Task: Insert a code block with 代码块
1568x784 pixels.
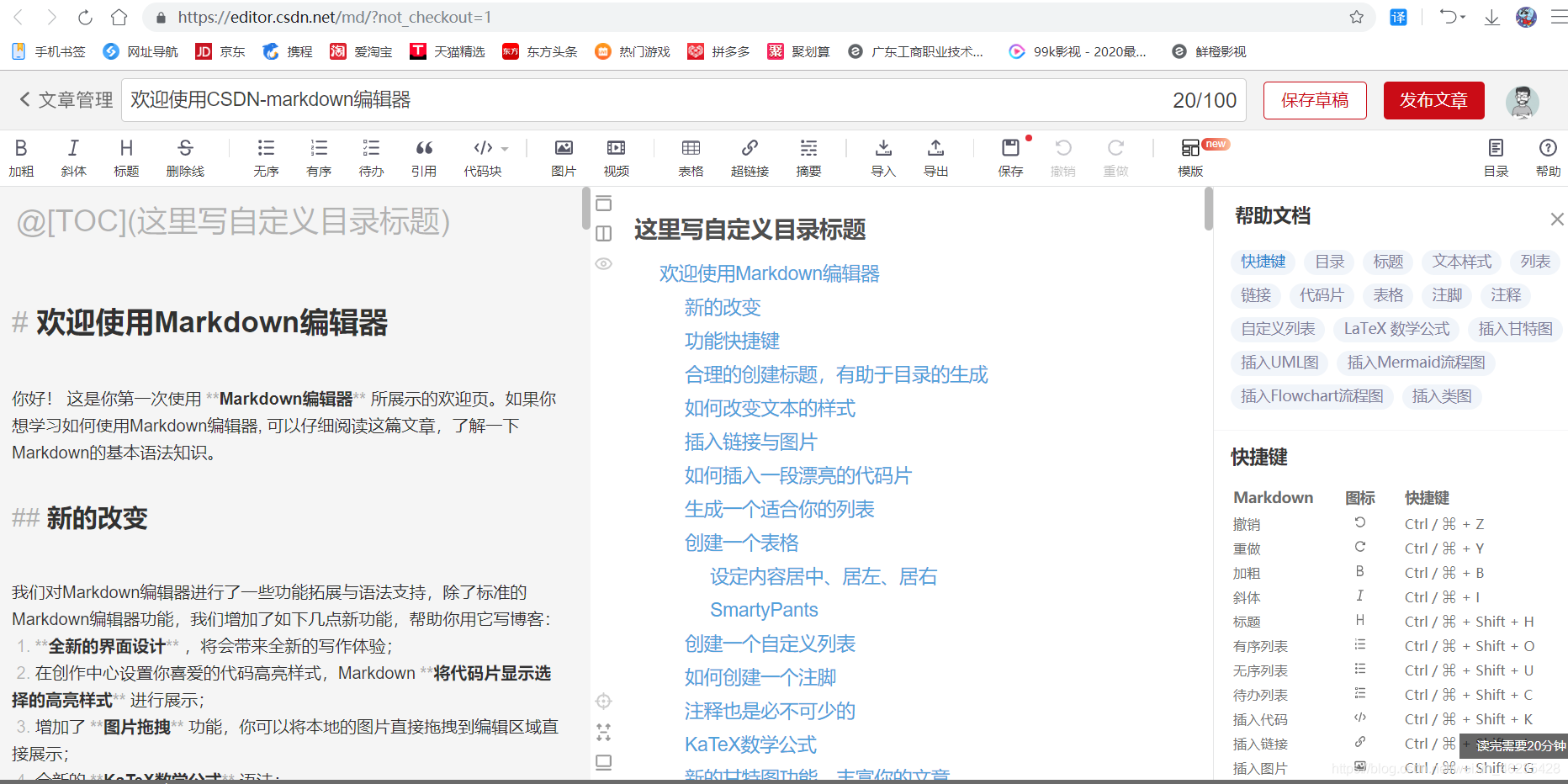Action: tap(483, 157)
